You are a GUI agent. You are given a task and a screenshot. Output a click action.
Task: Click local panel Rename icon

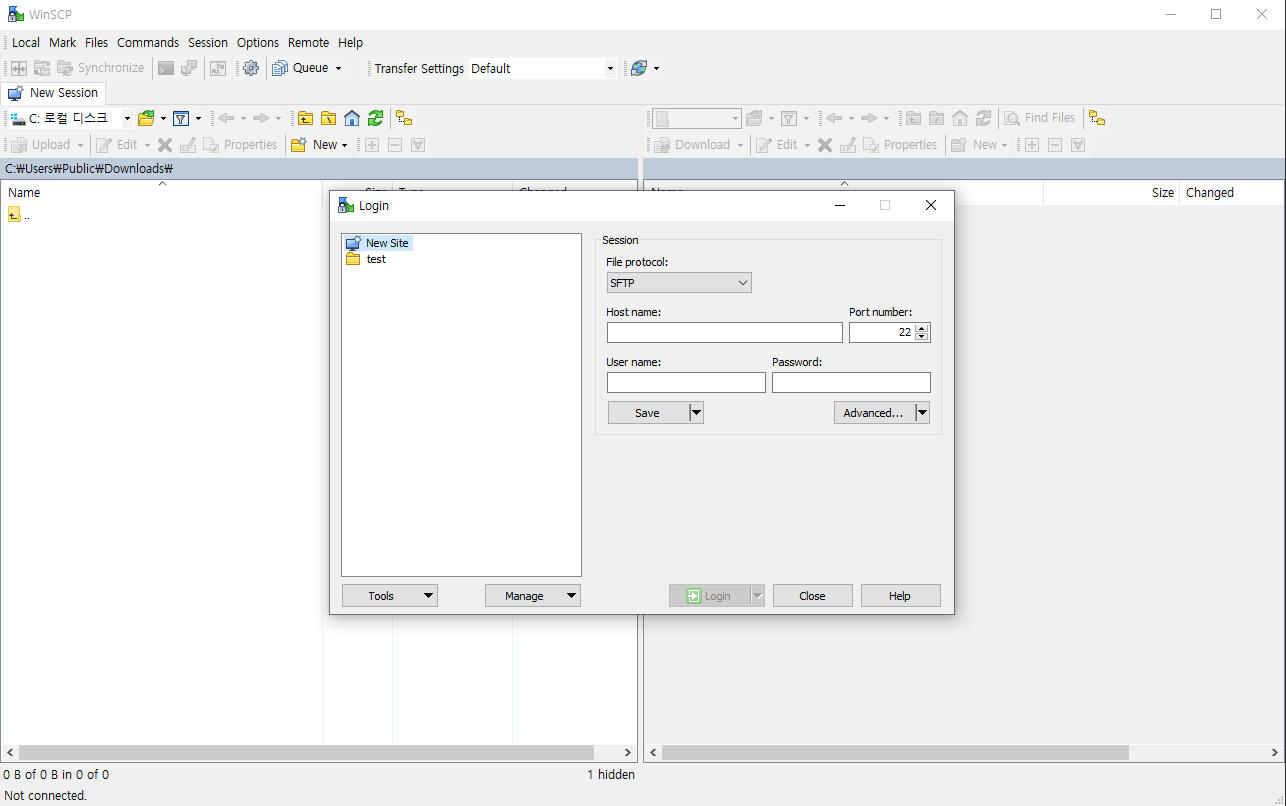[188, 145]
